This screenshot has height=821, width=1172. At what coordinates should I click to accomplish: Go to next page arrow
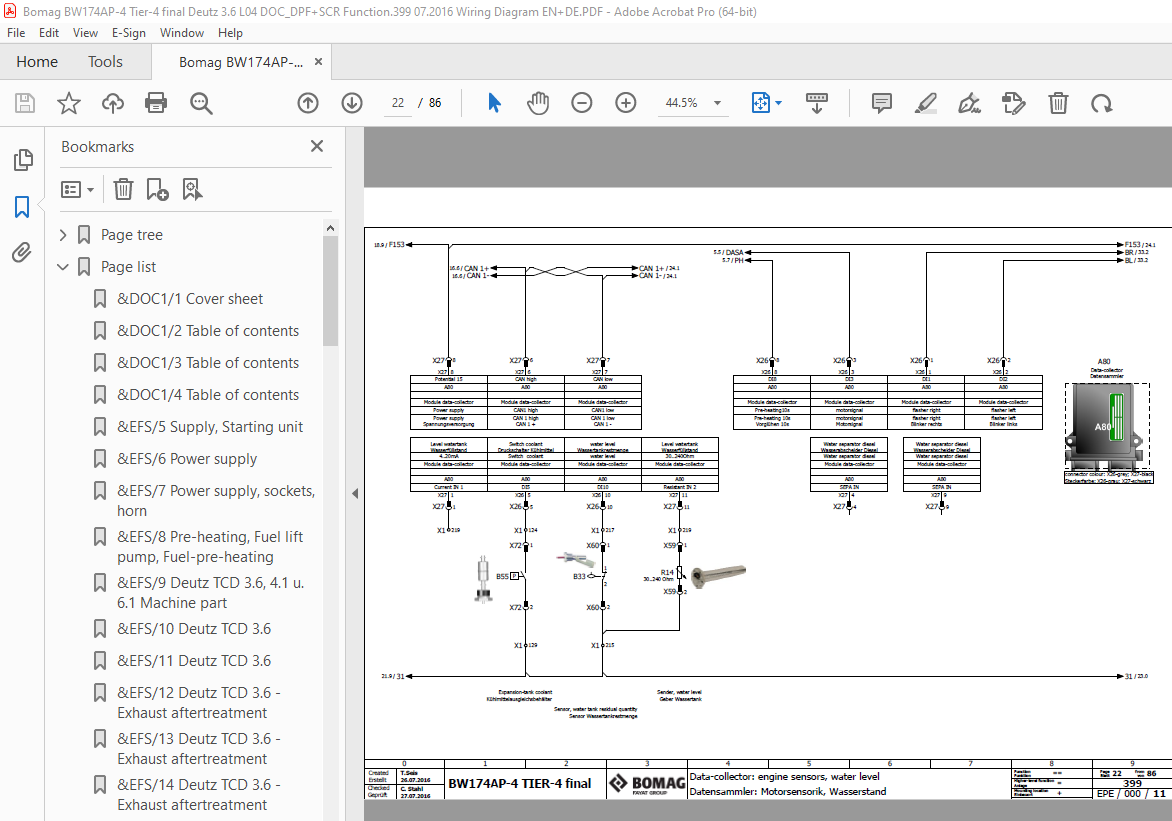(352, 102)
